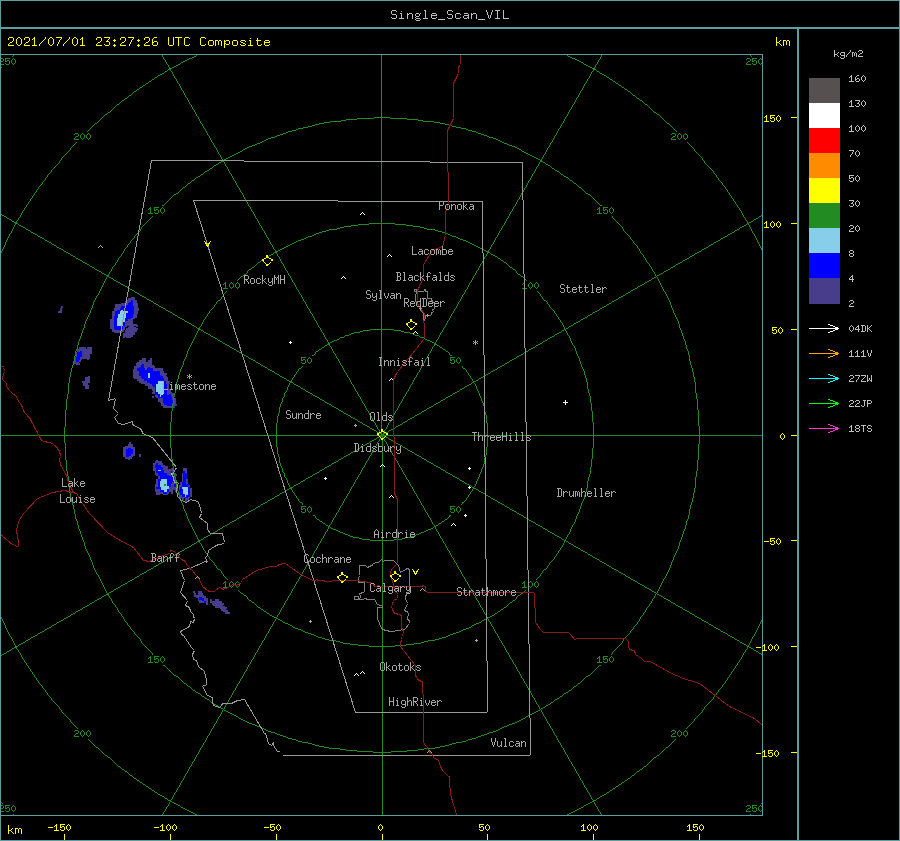Click the Blackfalds city label
900x841 pixels.
[x=425, y=277]
